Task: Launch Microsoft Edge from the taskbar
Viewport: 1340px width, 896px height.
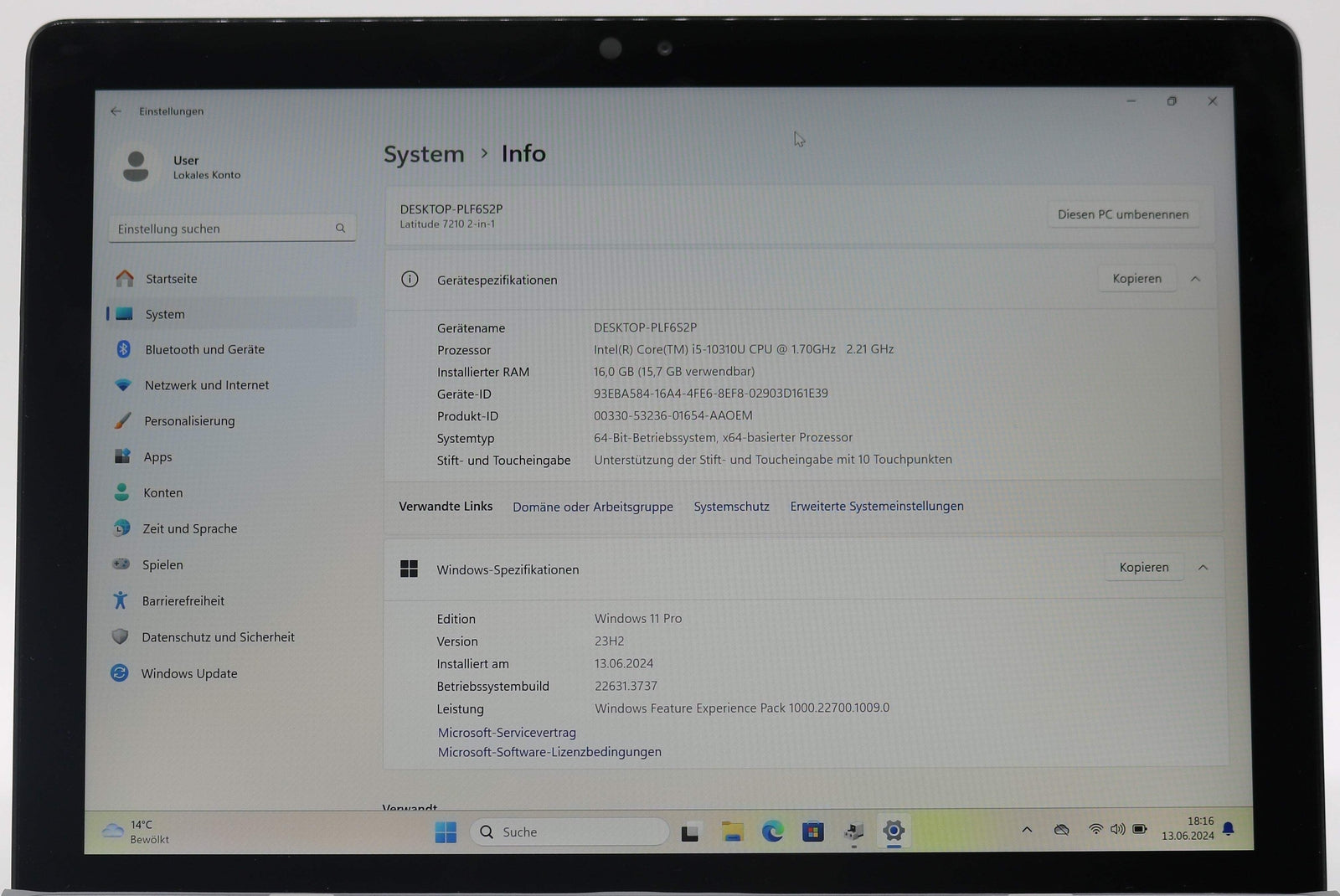Action: [772, 832]
